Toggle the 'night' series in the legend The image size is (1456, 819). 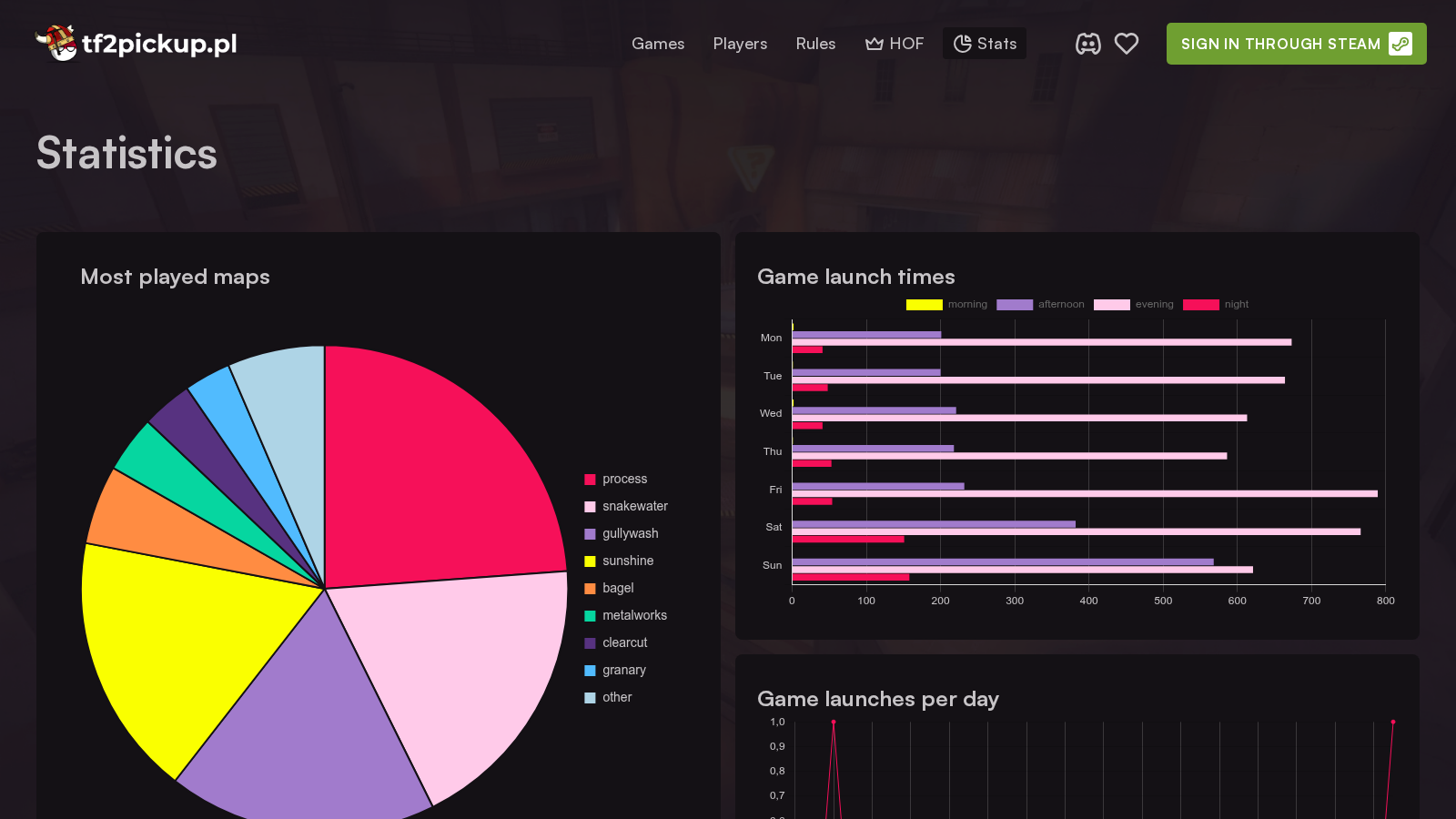1201,304
